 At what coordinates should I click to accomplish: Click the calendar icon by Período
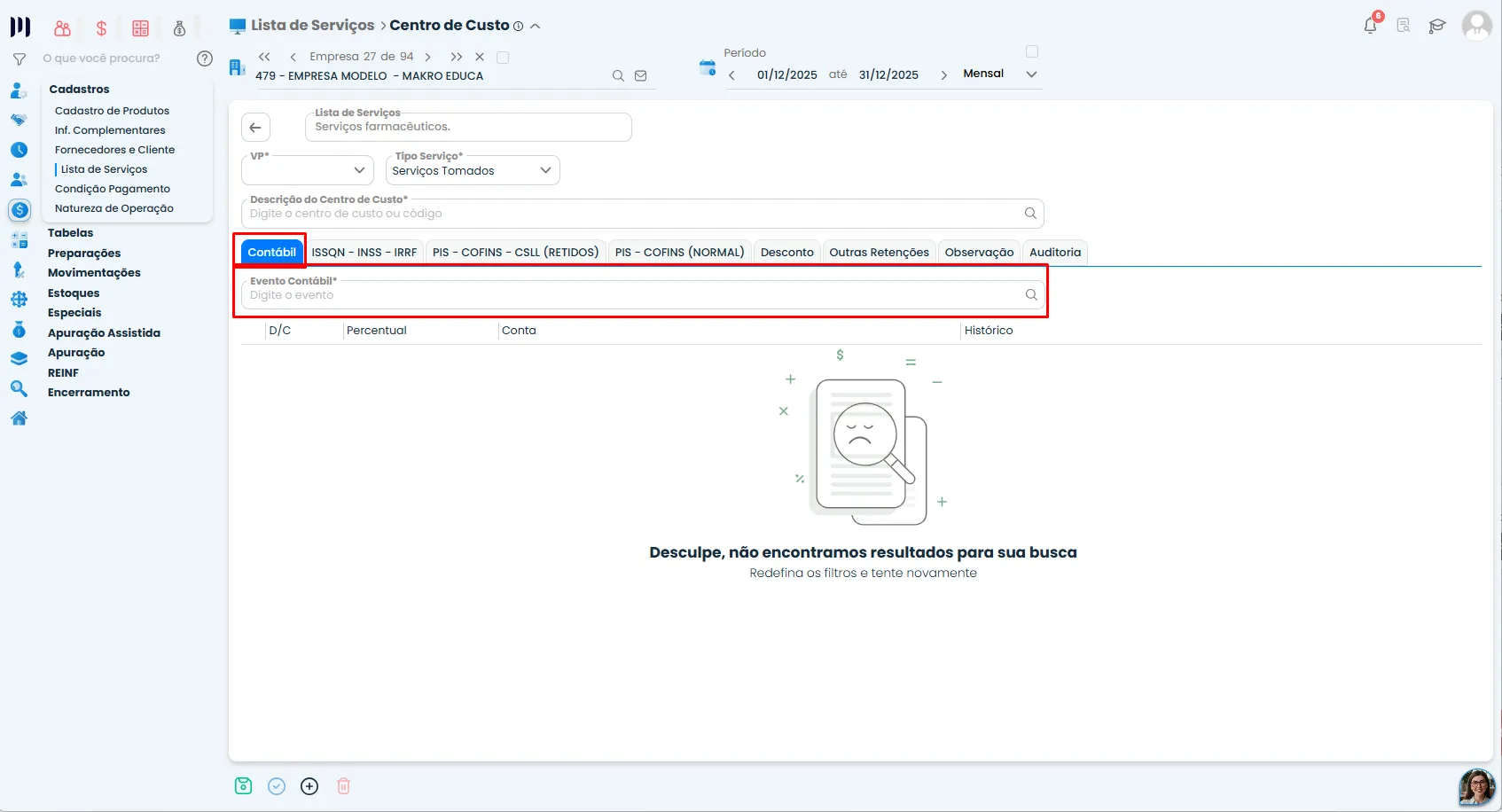pos(708,68)
